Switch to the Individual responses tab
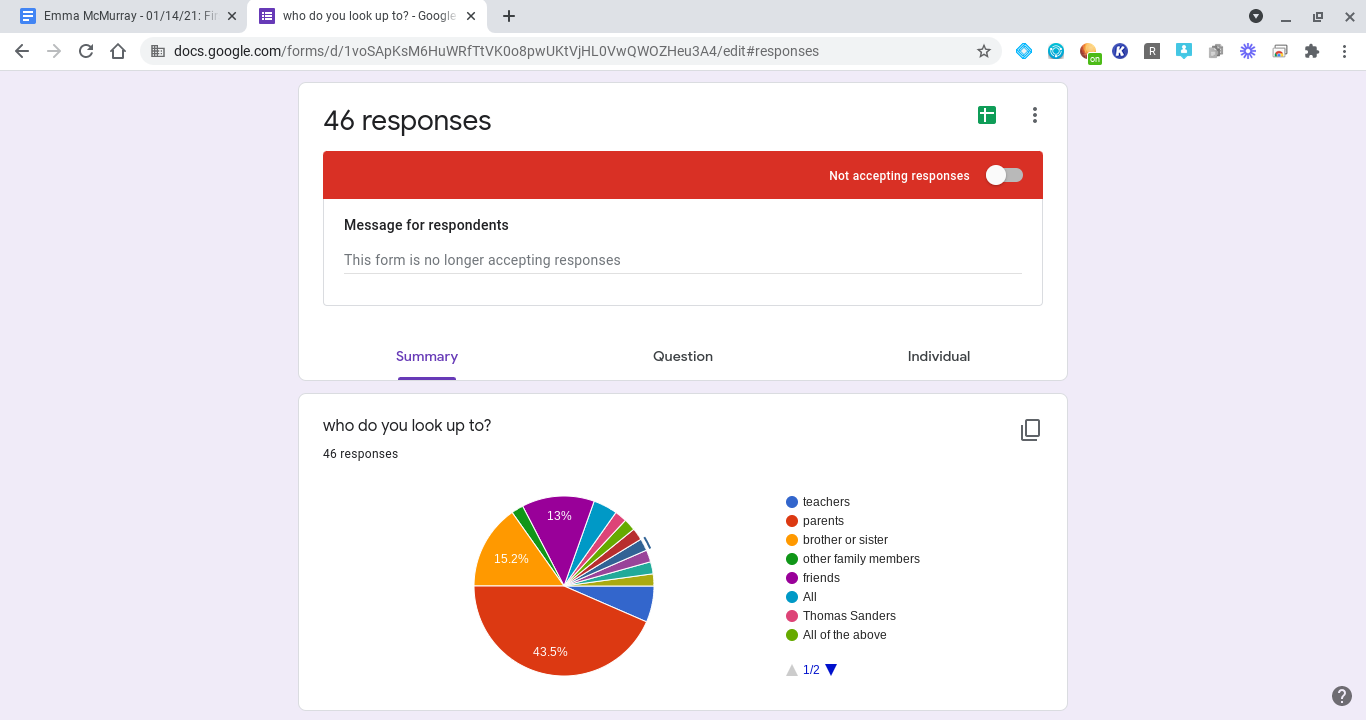Image resolution: width=1366 pixels, height=720 pixels. [939, 356]
